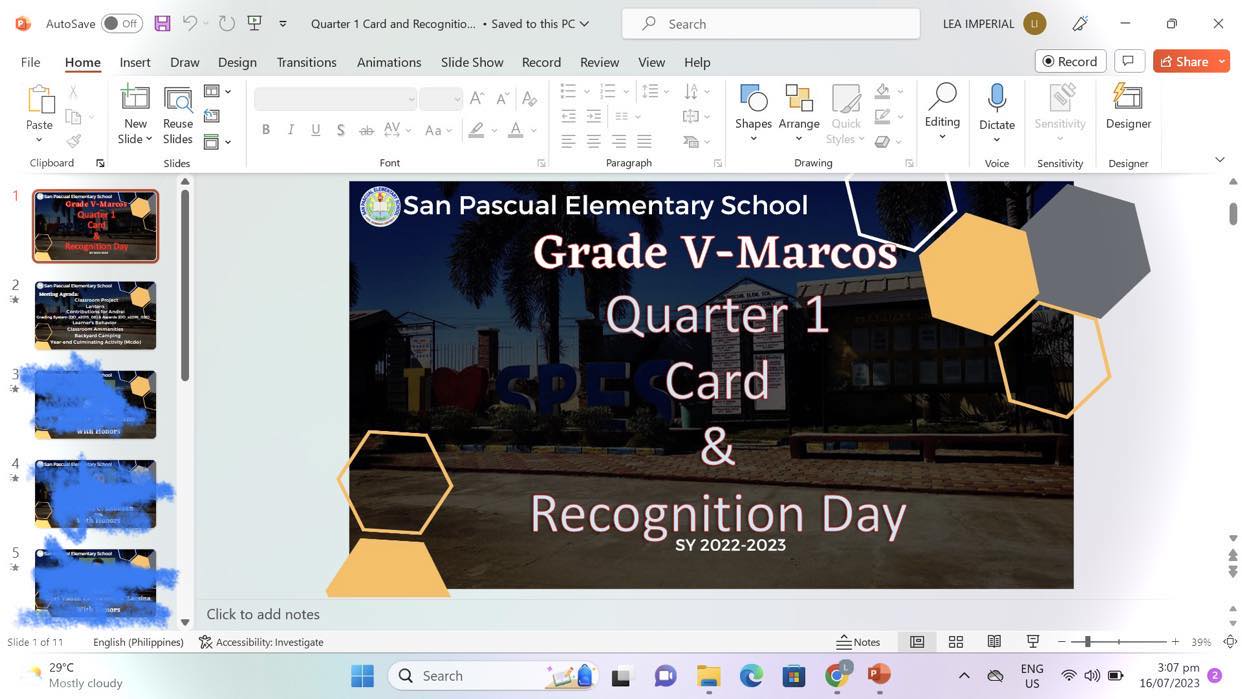Toggle Underline formatting
Viewport: 1242px width, 699px height.
(316, 130)
